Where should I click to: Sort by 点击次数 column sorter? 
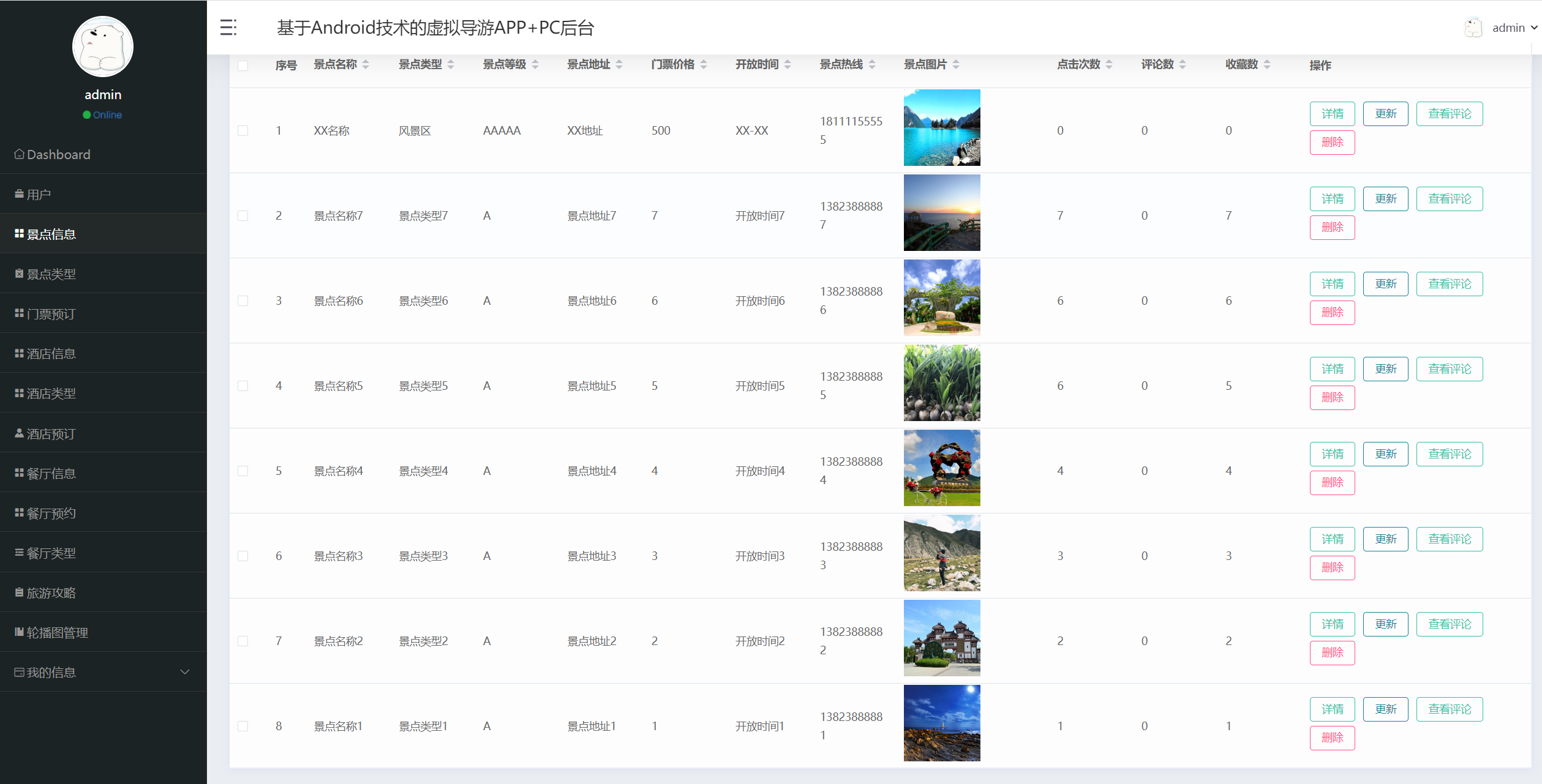point(1109,64)
